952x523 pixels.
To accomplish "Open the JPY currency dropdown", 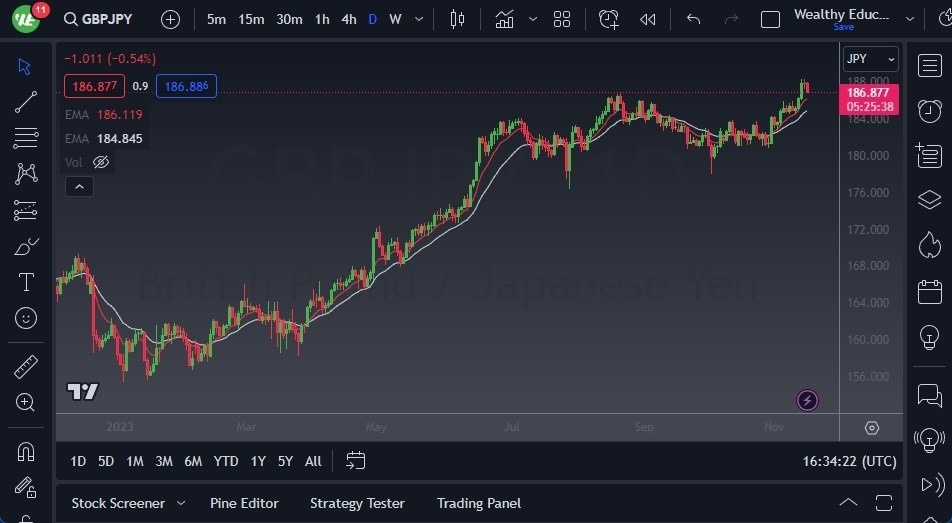I will [870, 59].
